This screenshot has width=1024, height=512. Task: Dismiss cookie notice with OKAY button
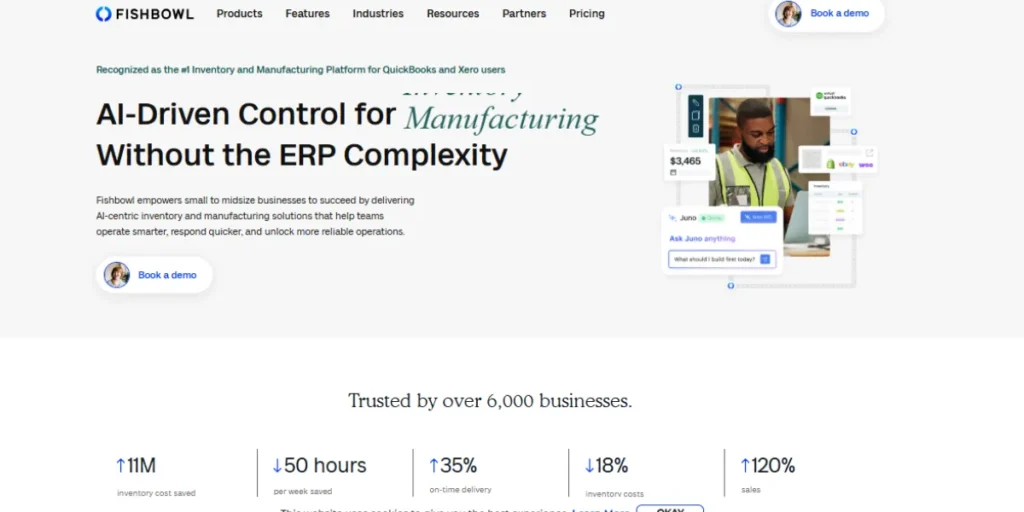[670, 509]
